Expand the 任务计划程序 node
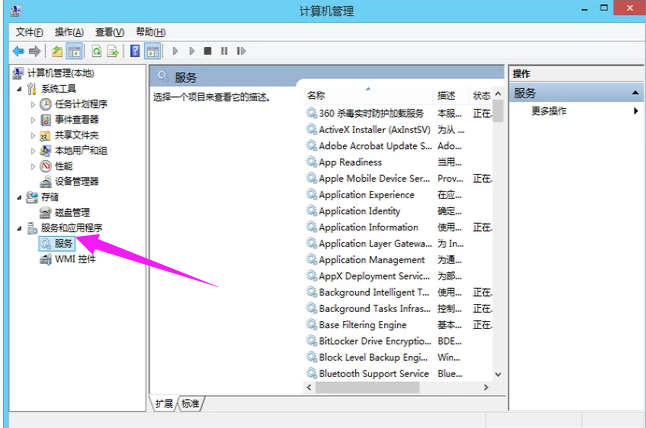Screen dimensions: 646x428 coord(33,104)
